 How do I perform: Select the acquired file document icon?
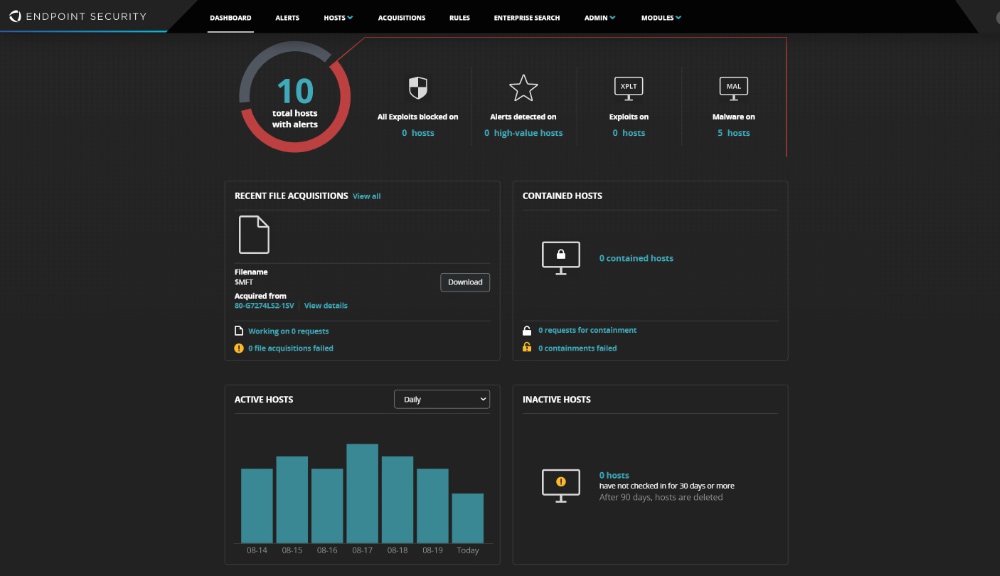(254, 234)
